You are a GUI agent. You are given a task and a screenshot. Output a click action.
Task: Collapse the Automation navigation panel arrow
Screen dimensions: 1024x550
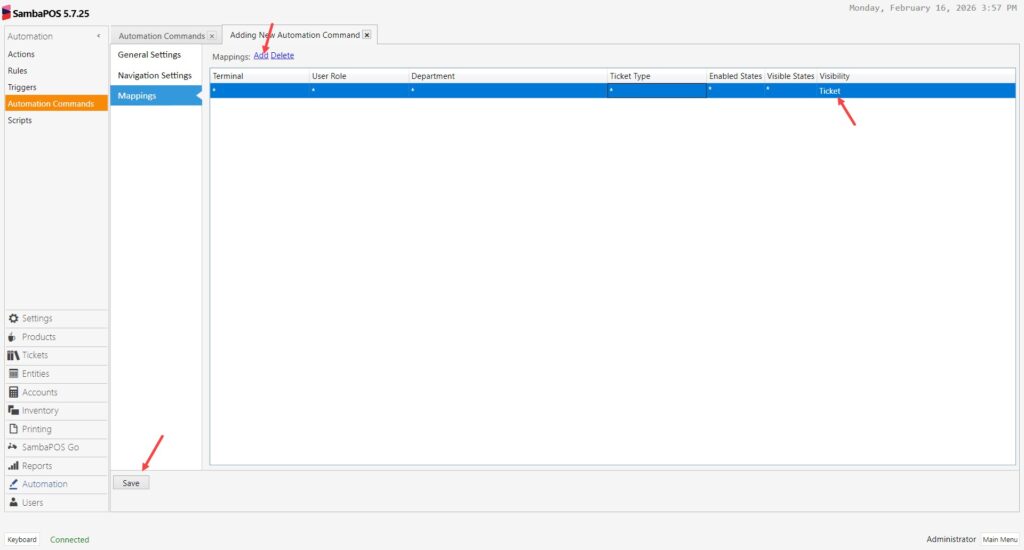(98, 36)
